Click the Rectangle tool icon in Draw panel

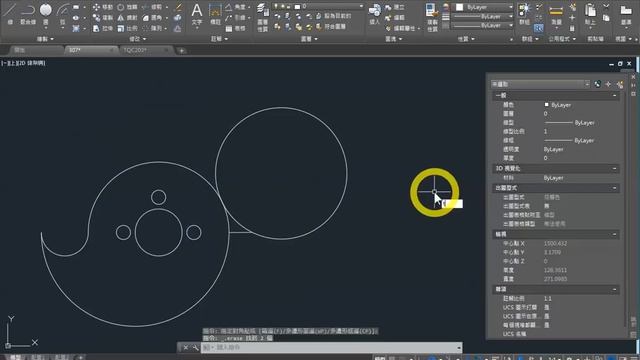coord(76,7)
